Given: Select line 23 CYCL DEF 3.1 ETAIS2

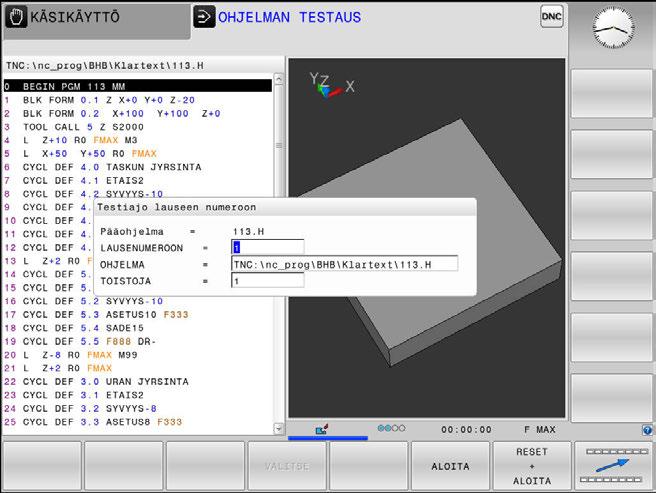Looking at the screenshot, I should [138, 395].
